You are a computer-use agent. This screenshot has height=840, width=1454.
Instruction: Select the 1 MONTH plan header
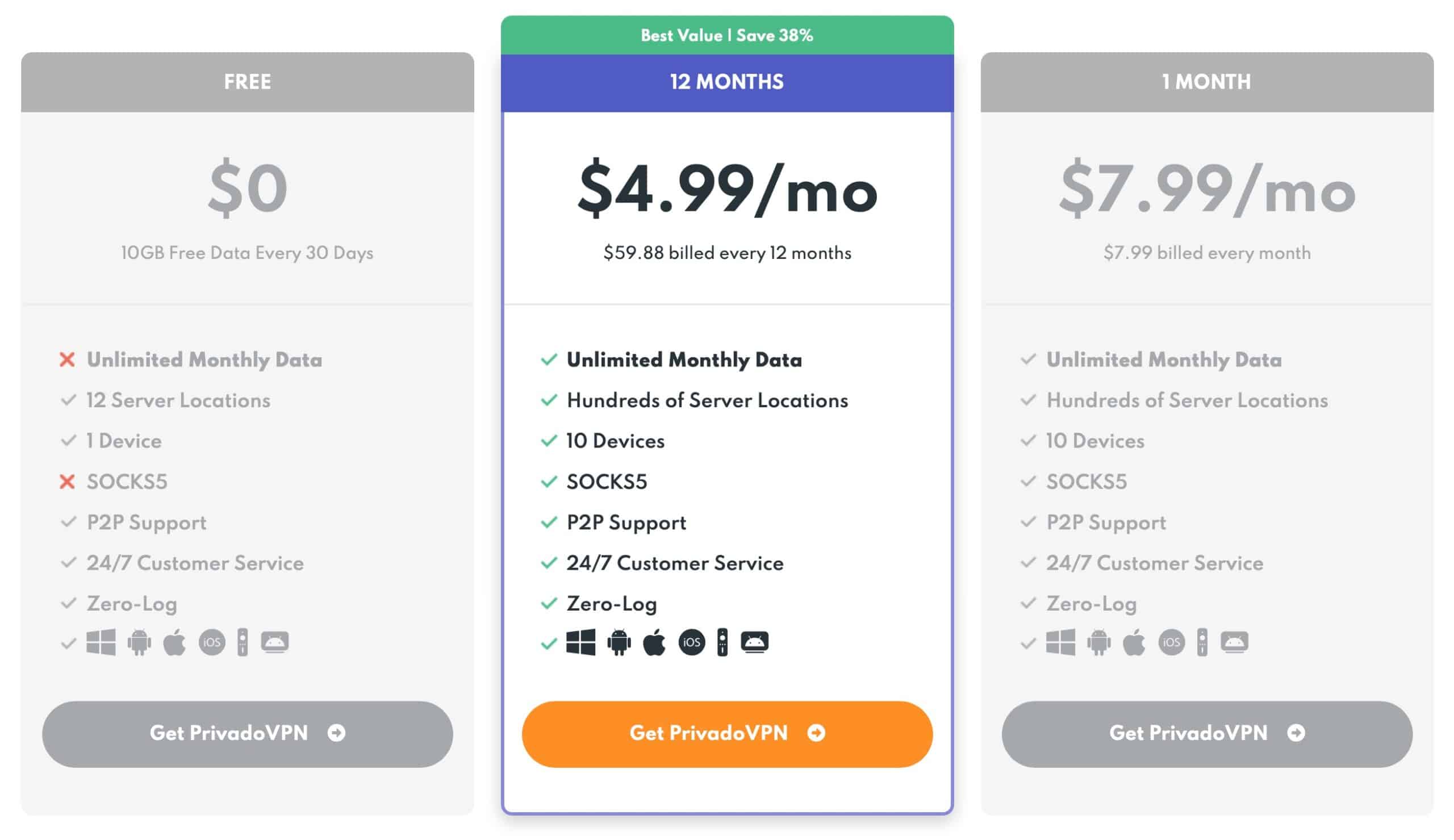click(x=1206, y=82)
